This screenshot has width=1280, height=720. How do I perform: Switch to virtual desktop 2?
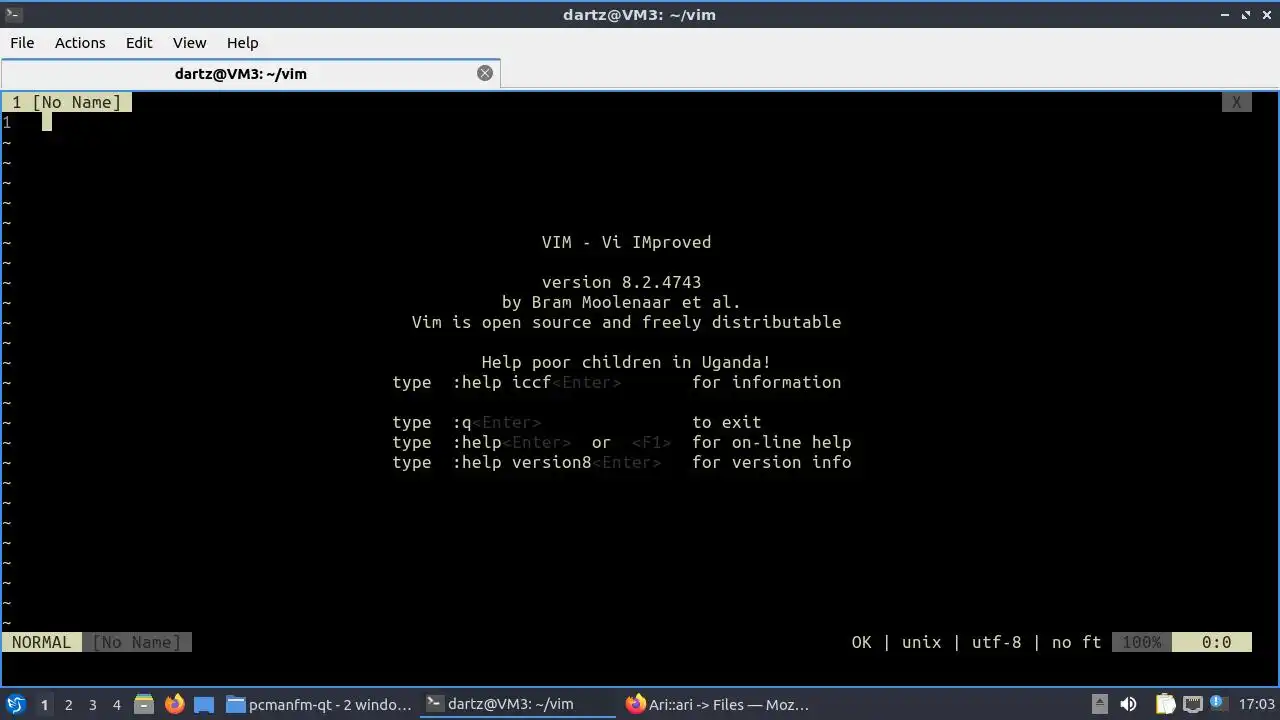[x=68, y=704]
